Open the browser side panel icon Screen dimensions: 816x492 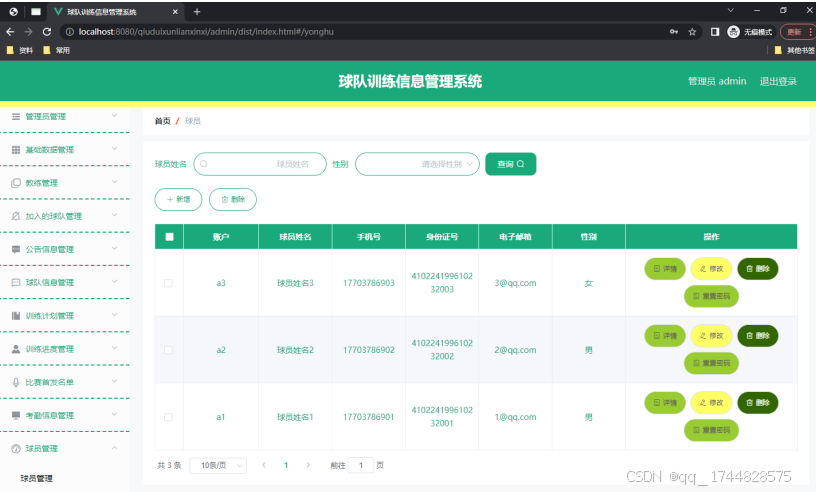[x=715, y=32]
